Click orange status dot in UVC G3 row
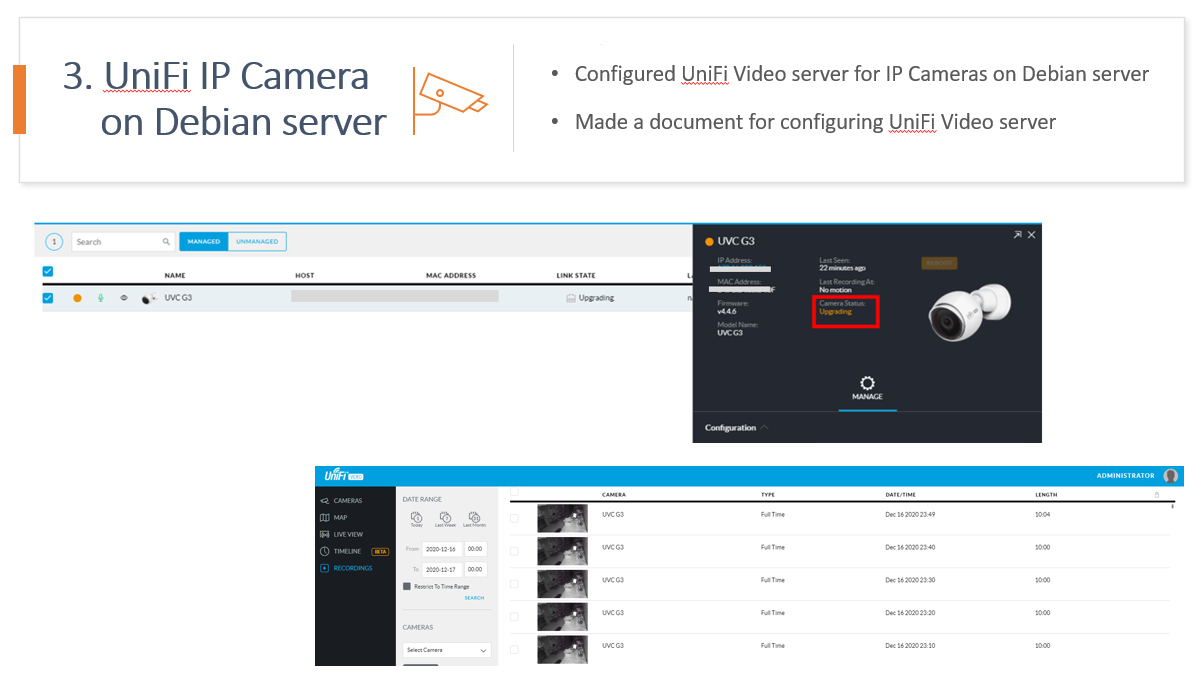 pyautogui.click(x=77, y=298)
